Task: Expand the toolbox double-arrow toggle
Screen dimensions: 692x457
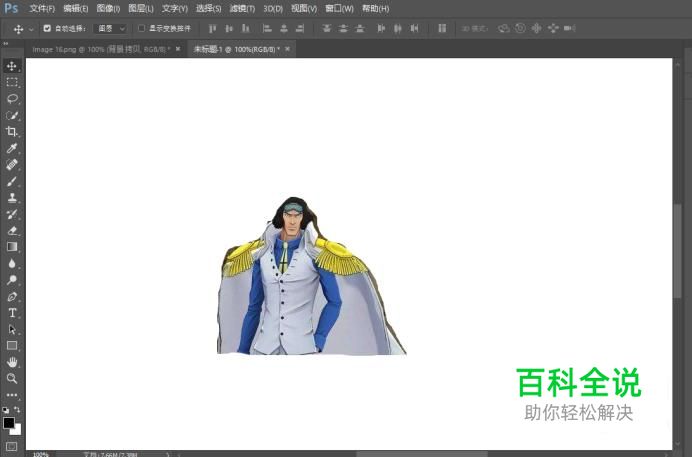Action: coord(6,43)
